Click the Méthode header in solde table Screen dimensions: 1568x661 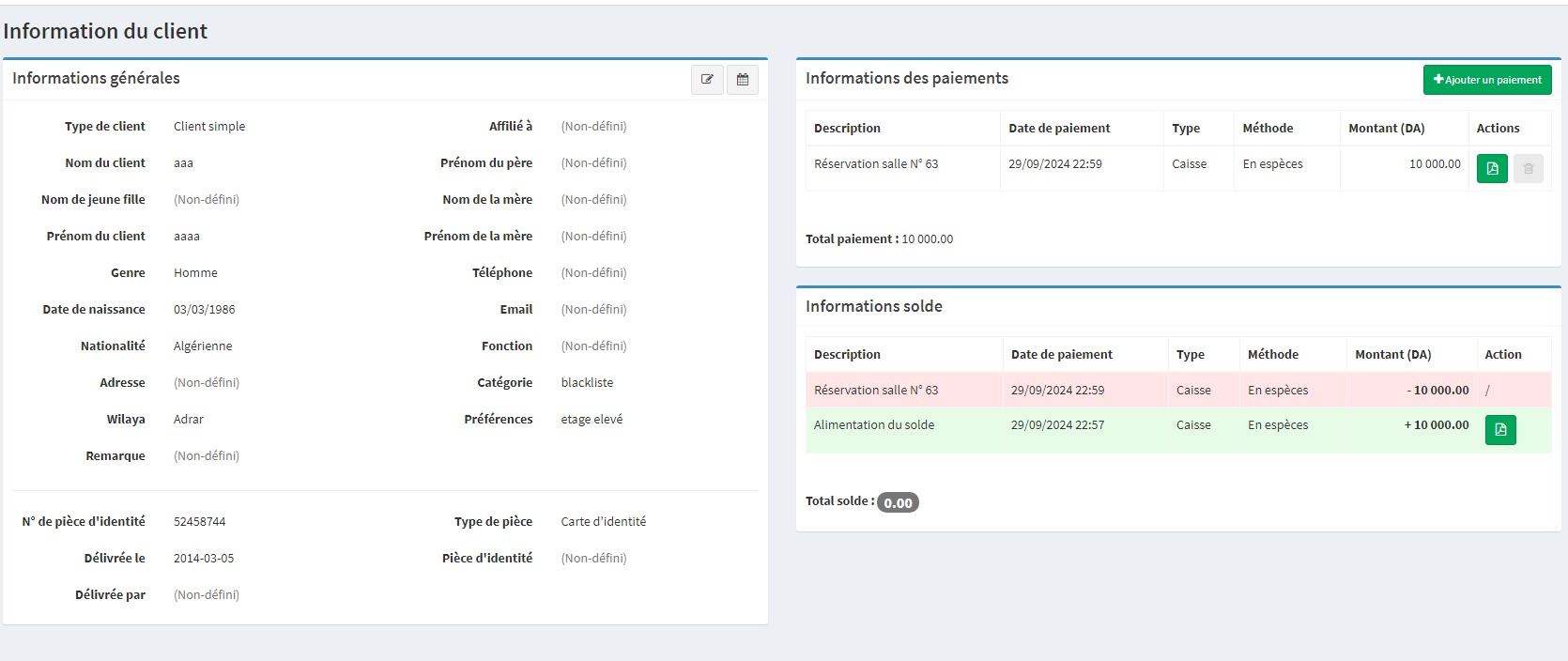pyautogui.click(x=1272, y=355)
